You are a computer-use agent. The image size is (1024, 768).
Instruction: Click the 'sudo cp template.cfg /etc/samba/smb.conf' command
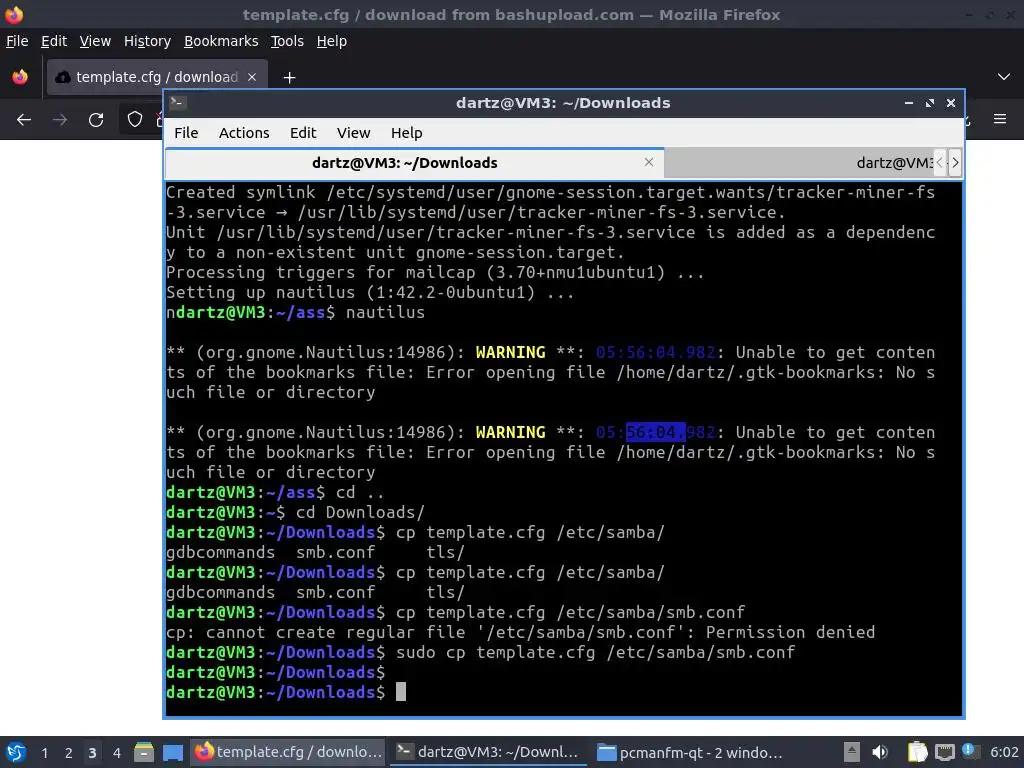point(596,652)
